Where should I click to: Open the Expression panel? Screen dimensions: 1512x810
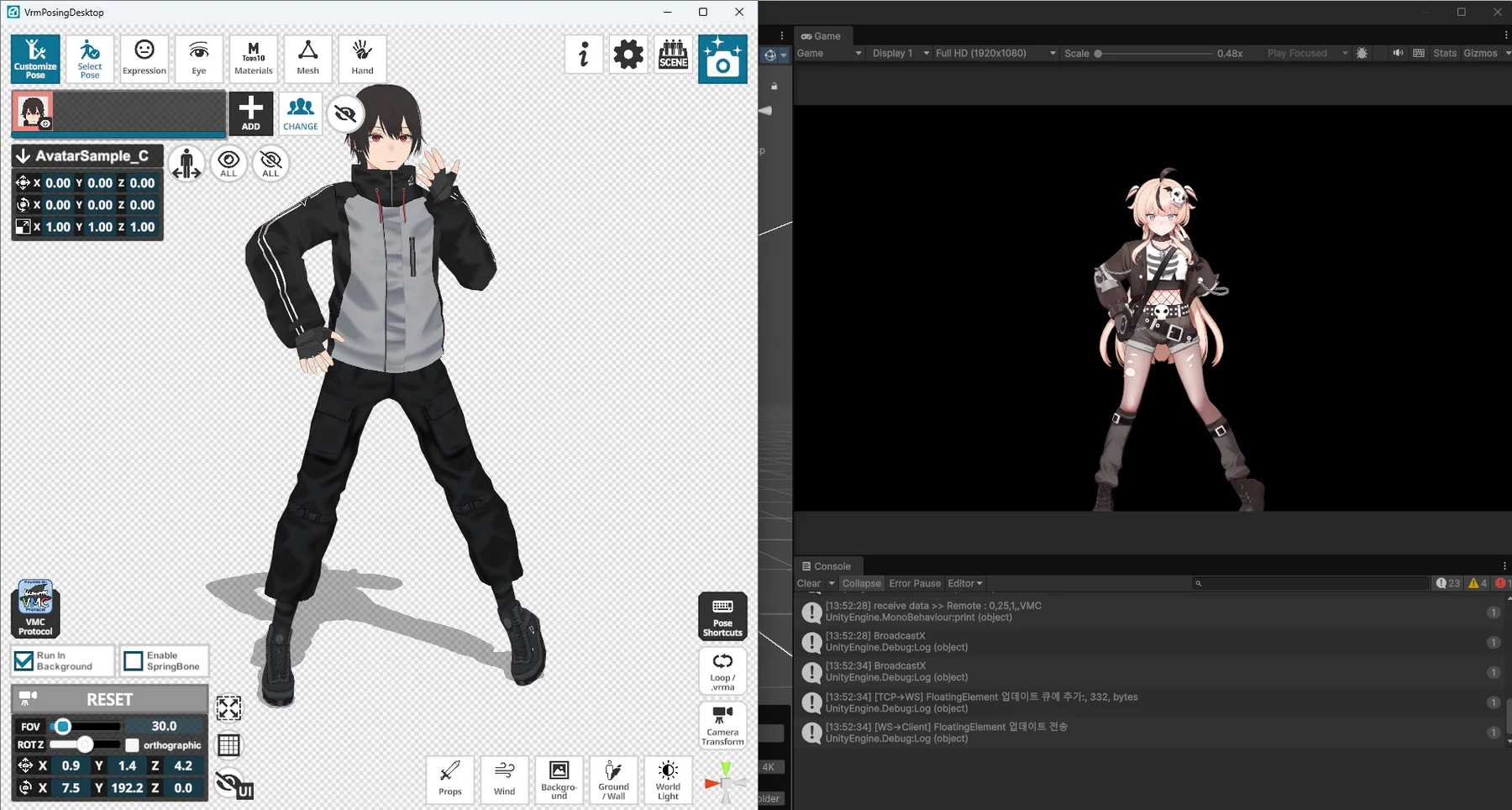[144, 59]
